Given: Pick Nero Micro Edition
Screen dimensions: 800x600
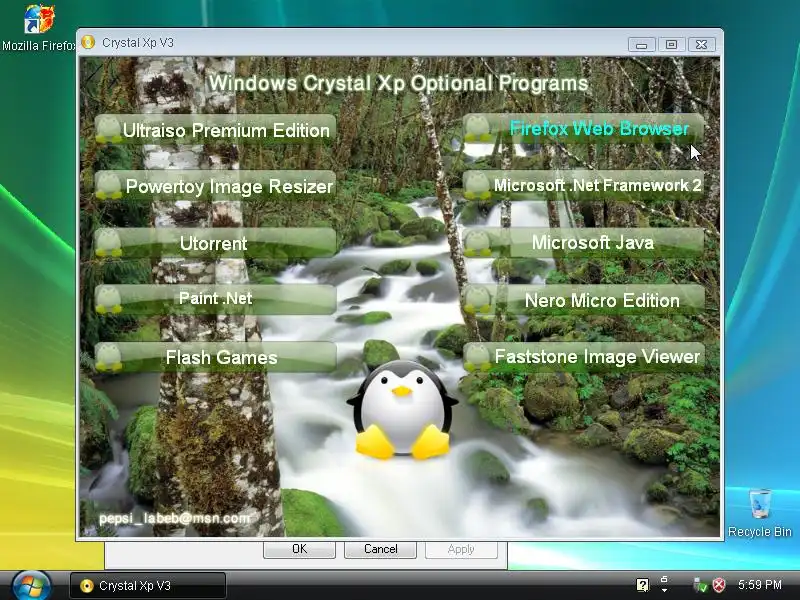Looking at the screenshot, I should [584, 299].
